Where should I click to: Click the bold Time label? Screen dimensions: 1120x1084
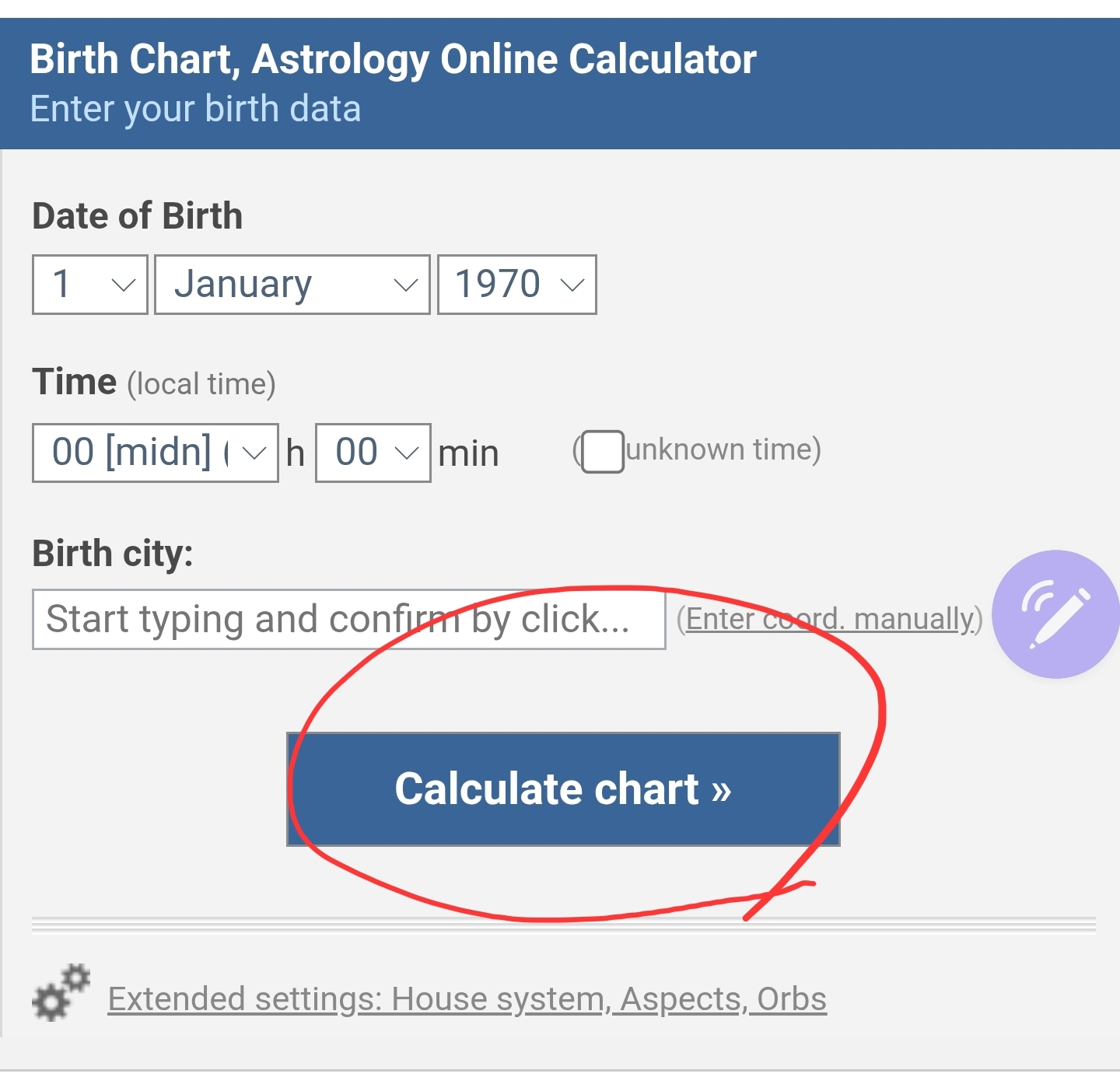75,383
